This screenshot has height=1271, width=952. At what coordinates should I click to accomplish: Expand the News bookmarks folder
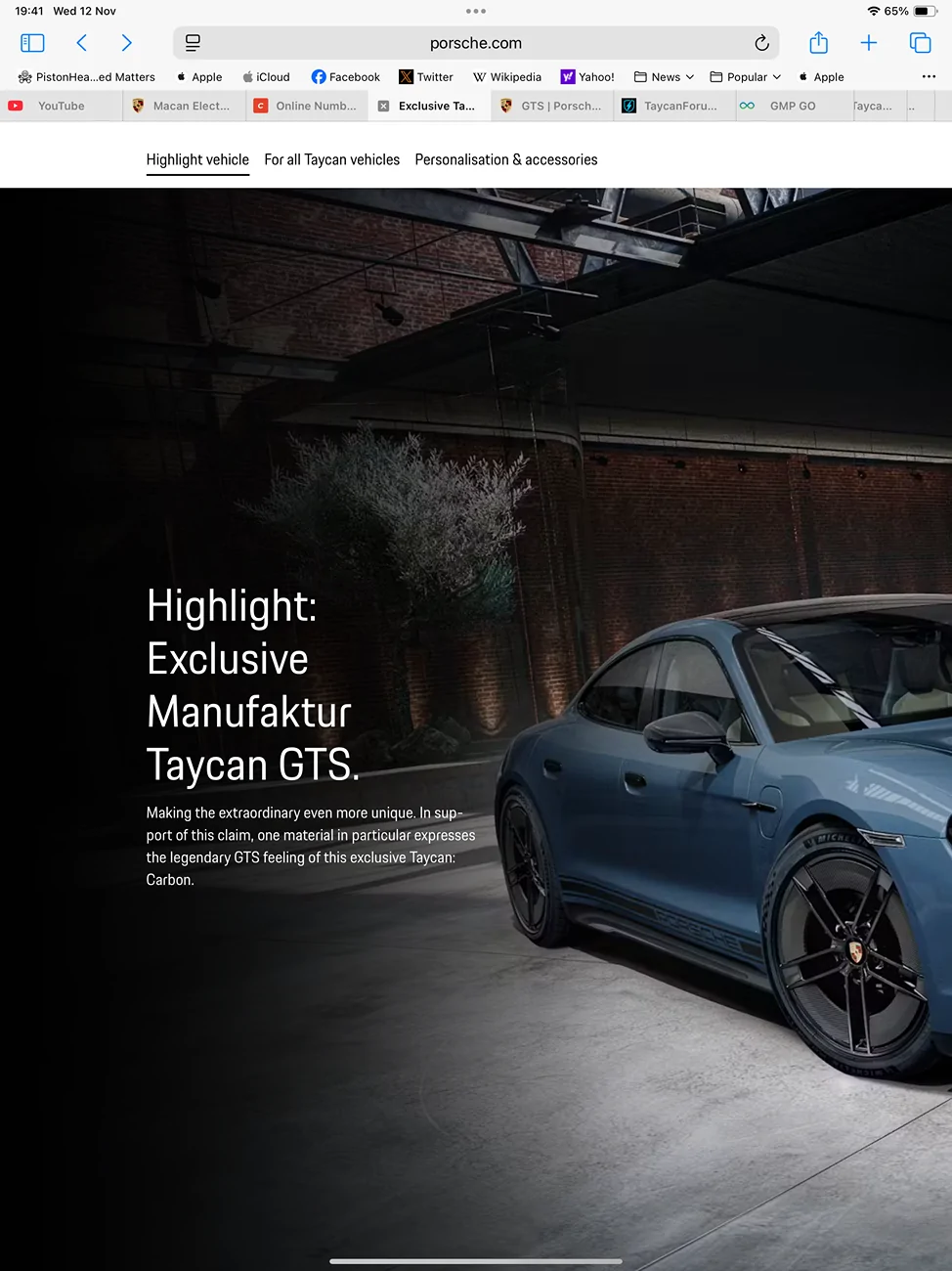pyautogui.click(x=664, y=77)
